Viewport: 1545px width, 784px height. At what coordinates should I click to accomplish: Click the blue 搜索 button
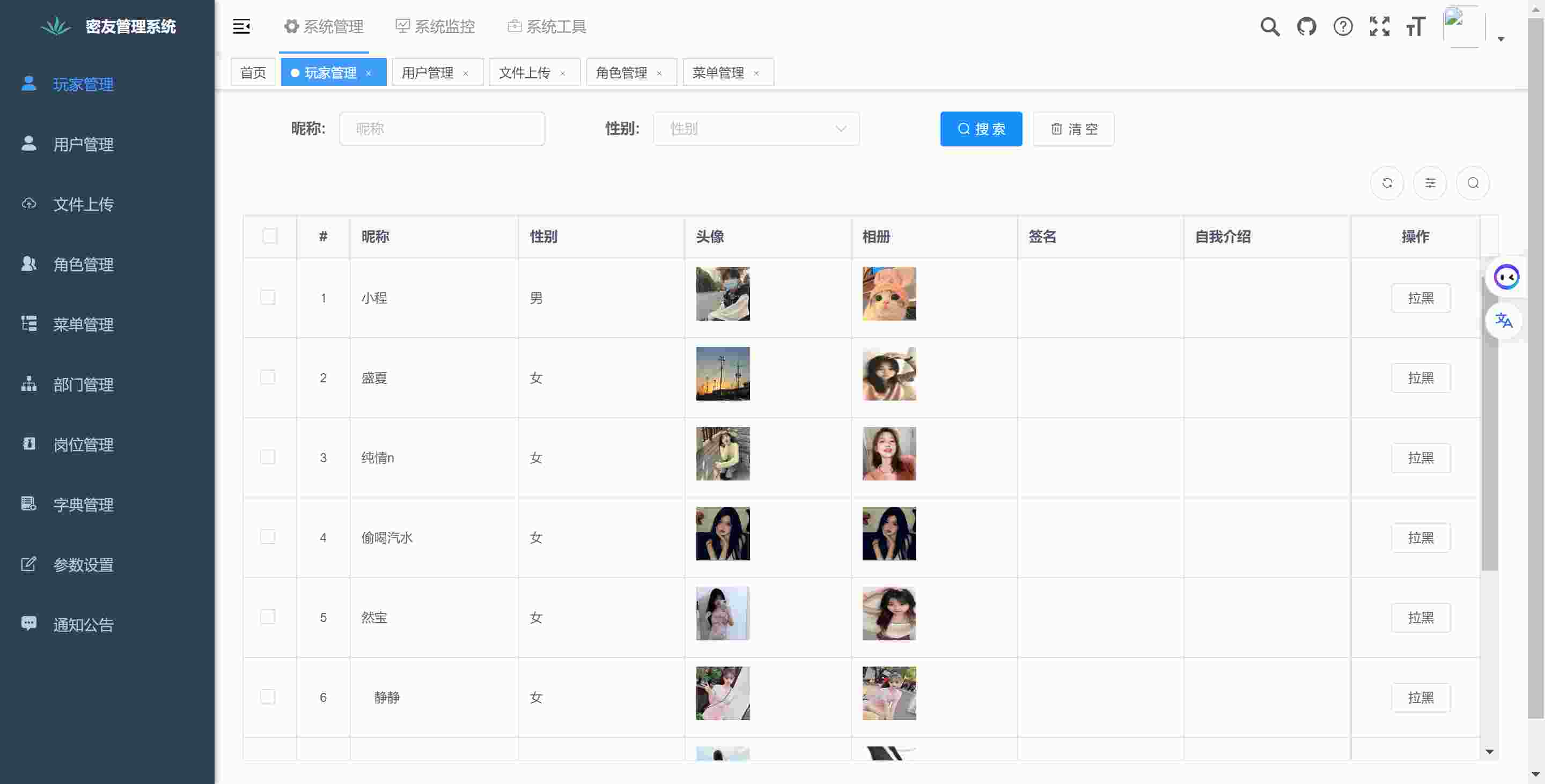pos(981,129)
